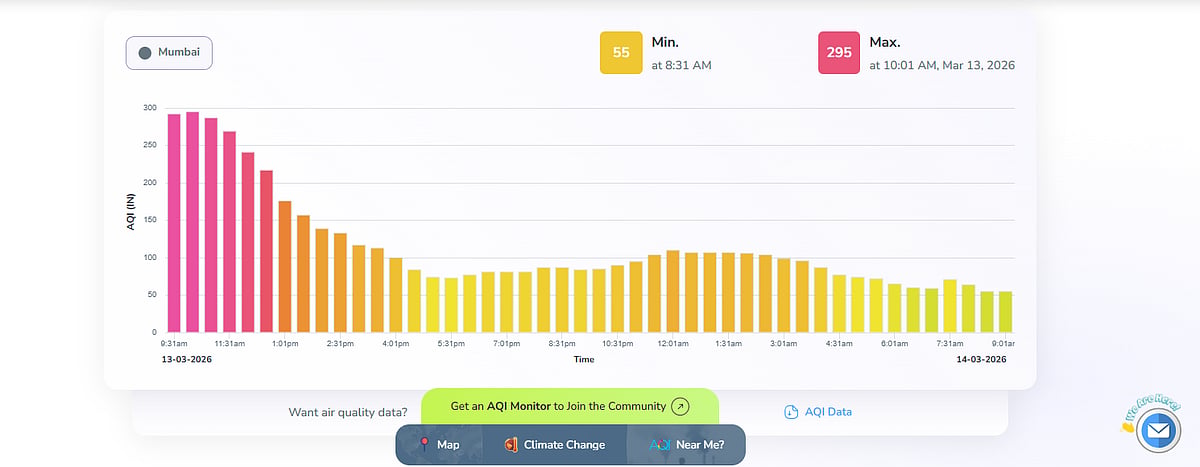Click the yellow Min. 55 value badge
Image resolution: width=1200 pixels, height=467 pixels.
tap(620, 53)
